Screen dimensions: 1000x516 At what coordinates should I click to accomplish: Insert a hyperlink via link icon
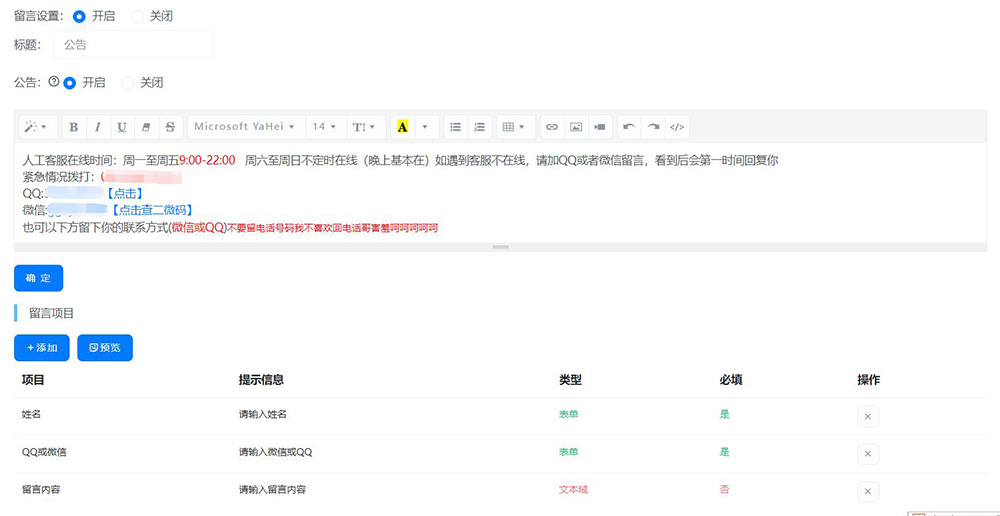click(x=552, y=127)
